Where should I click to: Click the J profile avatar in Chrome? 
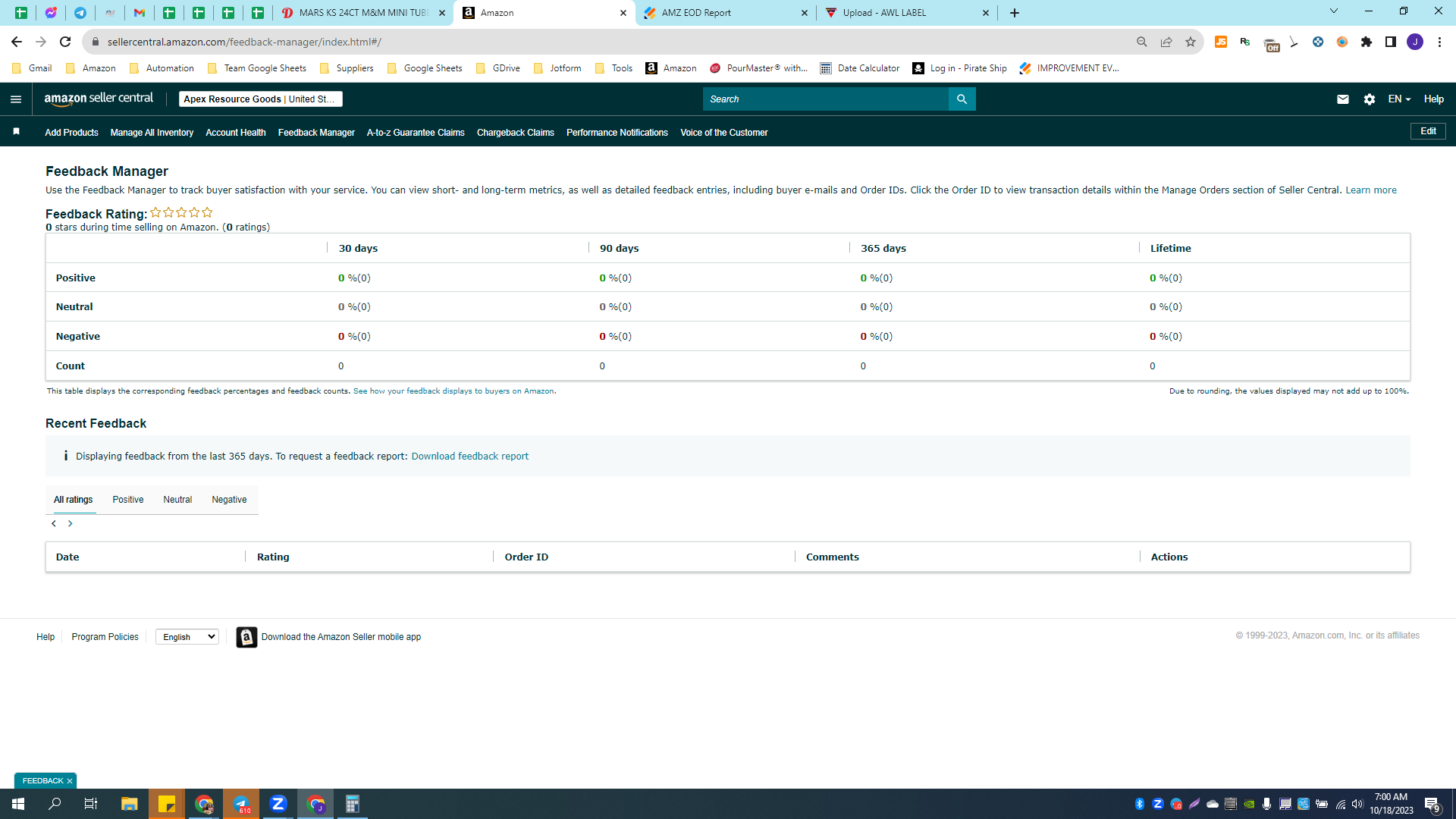(1415, 42)
